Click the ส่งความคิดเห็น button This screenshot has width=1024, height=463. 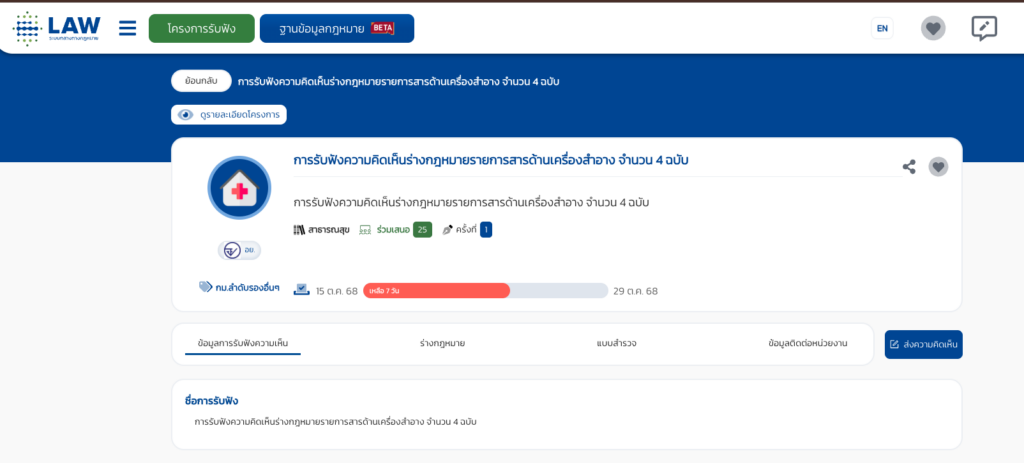pos(923,344)
